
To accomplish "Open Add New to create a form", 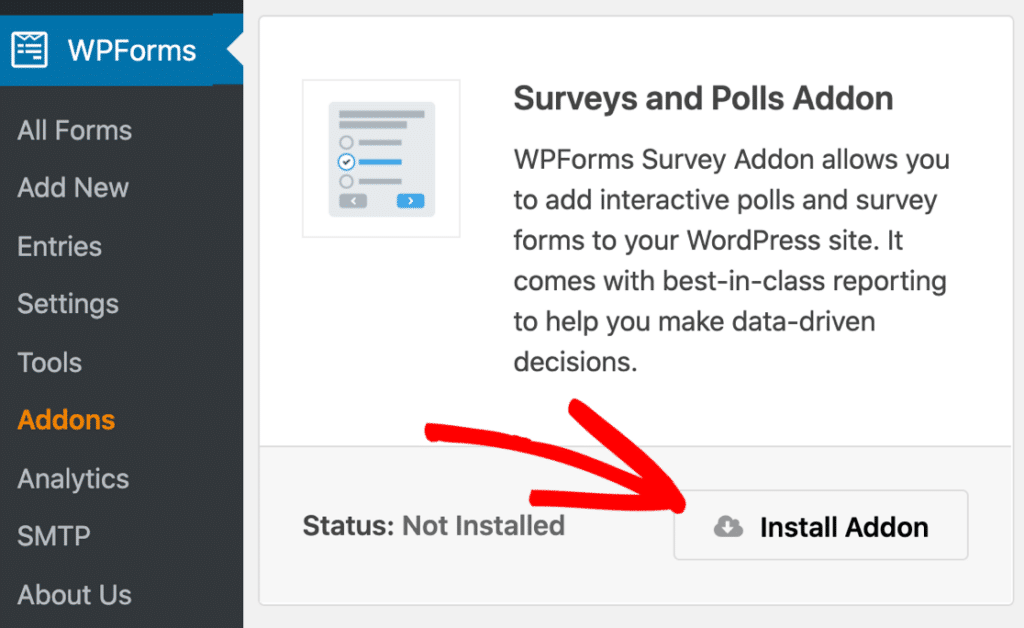I will click(72, 188).
